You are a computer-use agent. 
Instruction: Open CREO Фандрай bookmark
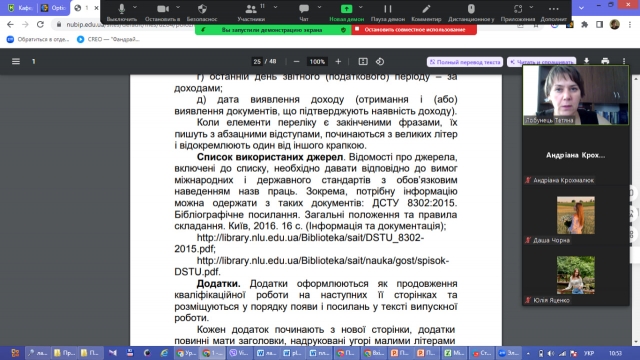click(x=109, y=39)
